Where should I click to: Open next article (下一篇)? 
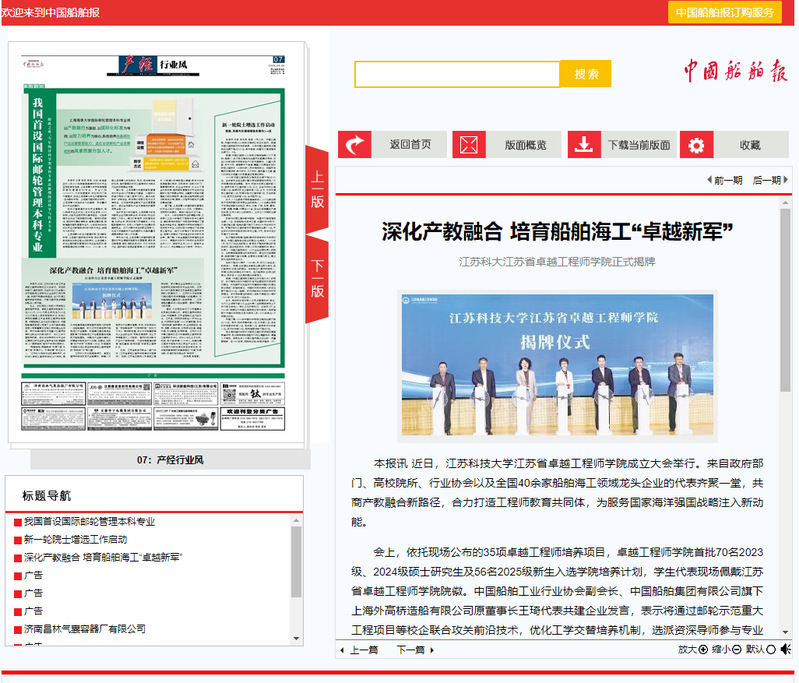pyautogui.click(x=415, y=649)
